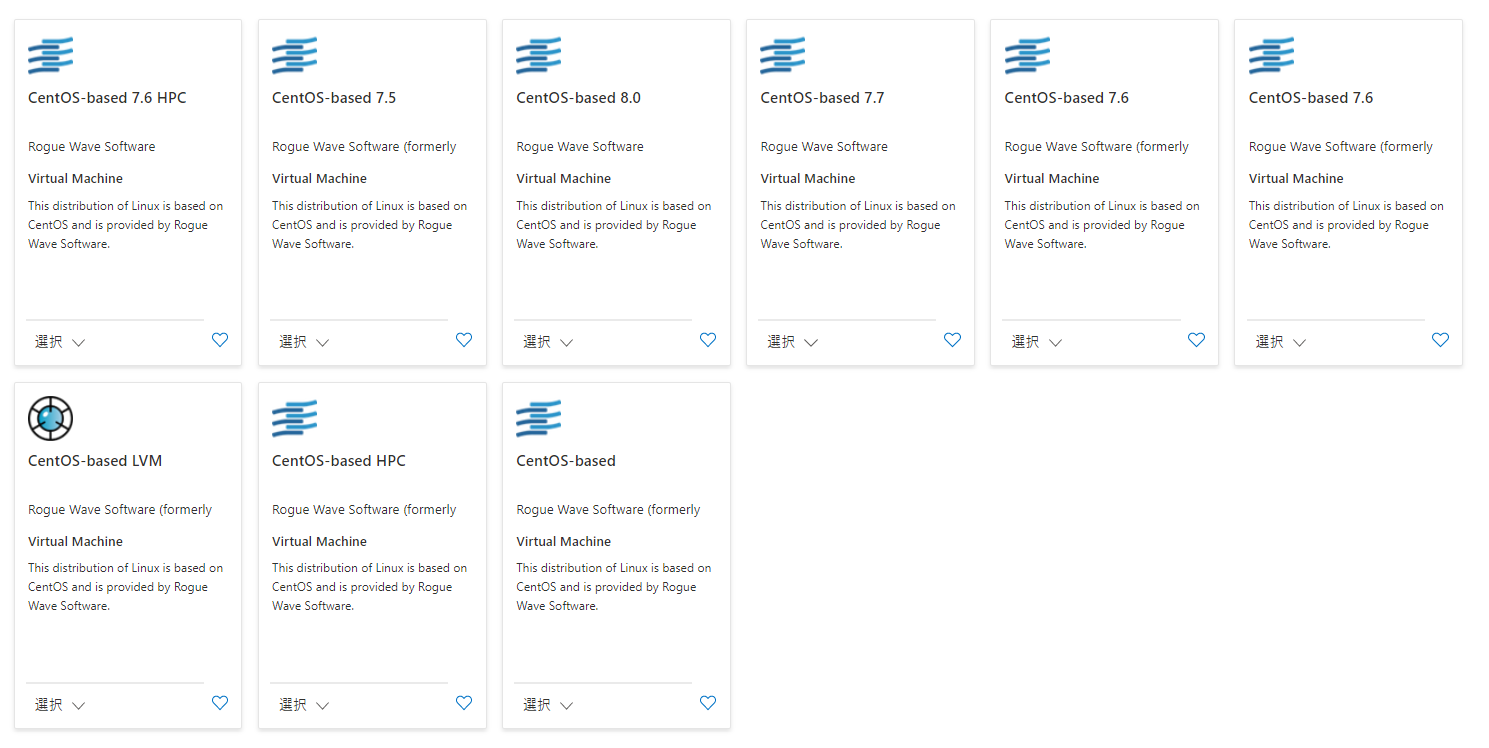1489x748 pixels.
Task: Expand the 選択 dropdown on CentOS-based 7.5
Action: 302,341
